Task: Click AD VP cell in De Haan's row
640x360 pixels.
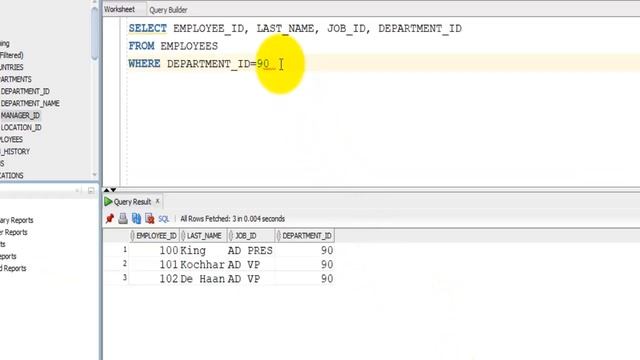Action: tap(251, 279)
